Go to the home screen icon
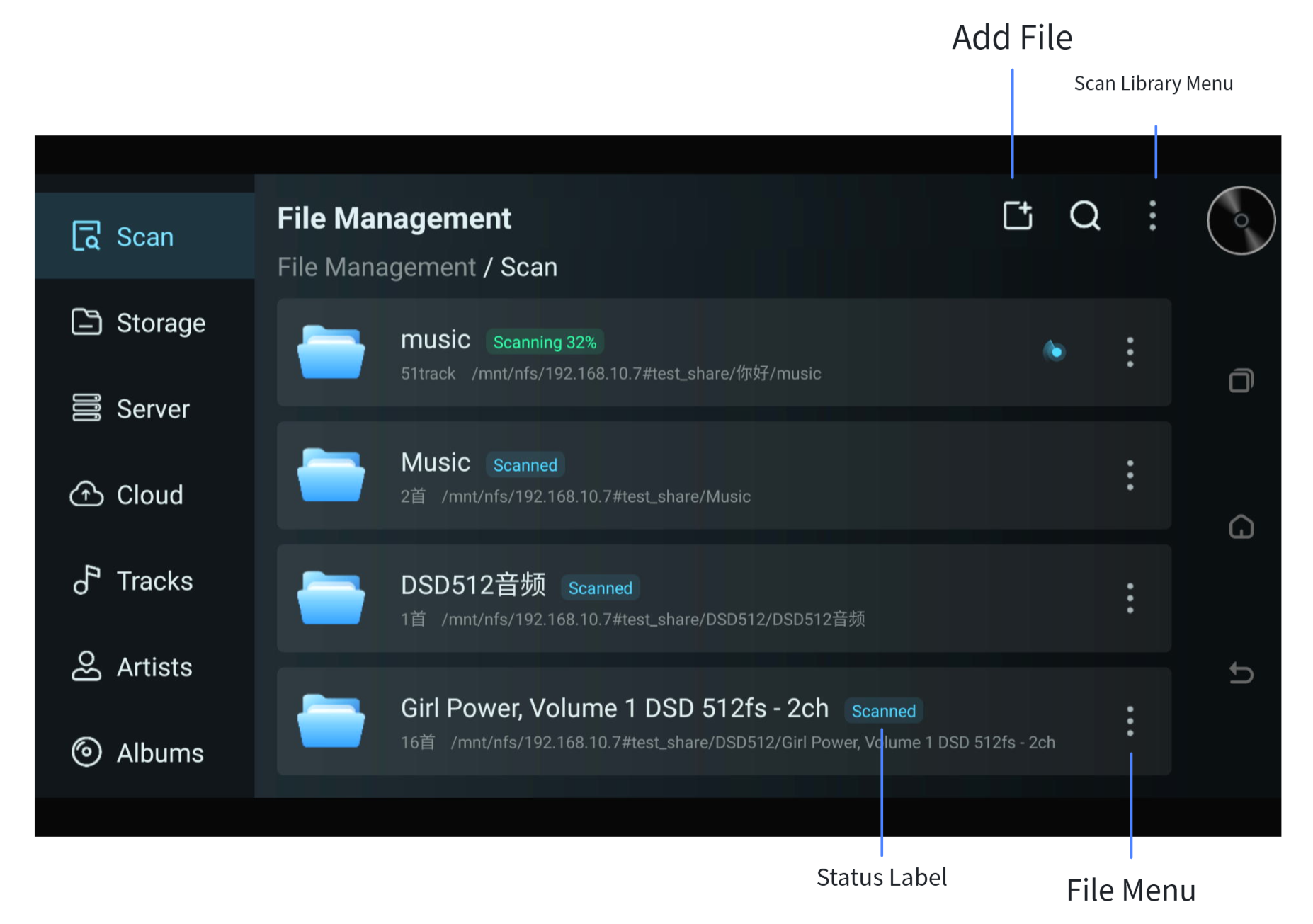1313x924 pixels. [x=1241, y=527]
